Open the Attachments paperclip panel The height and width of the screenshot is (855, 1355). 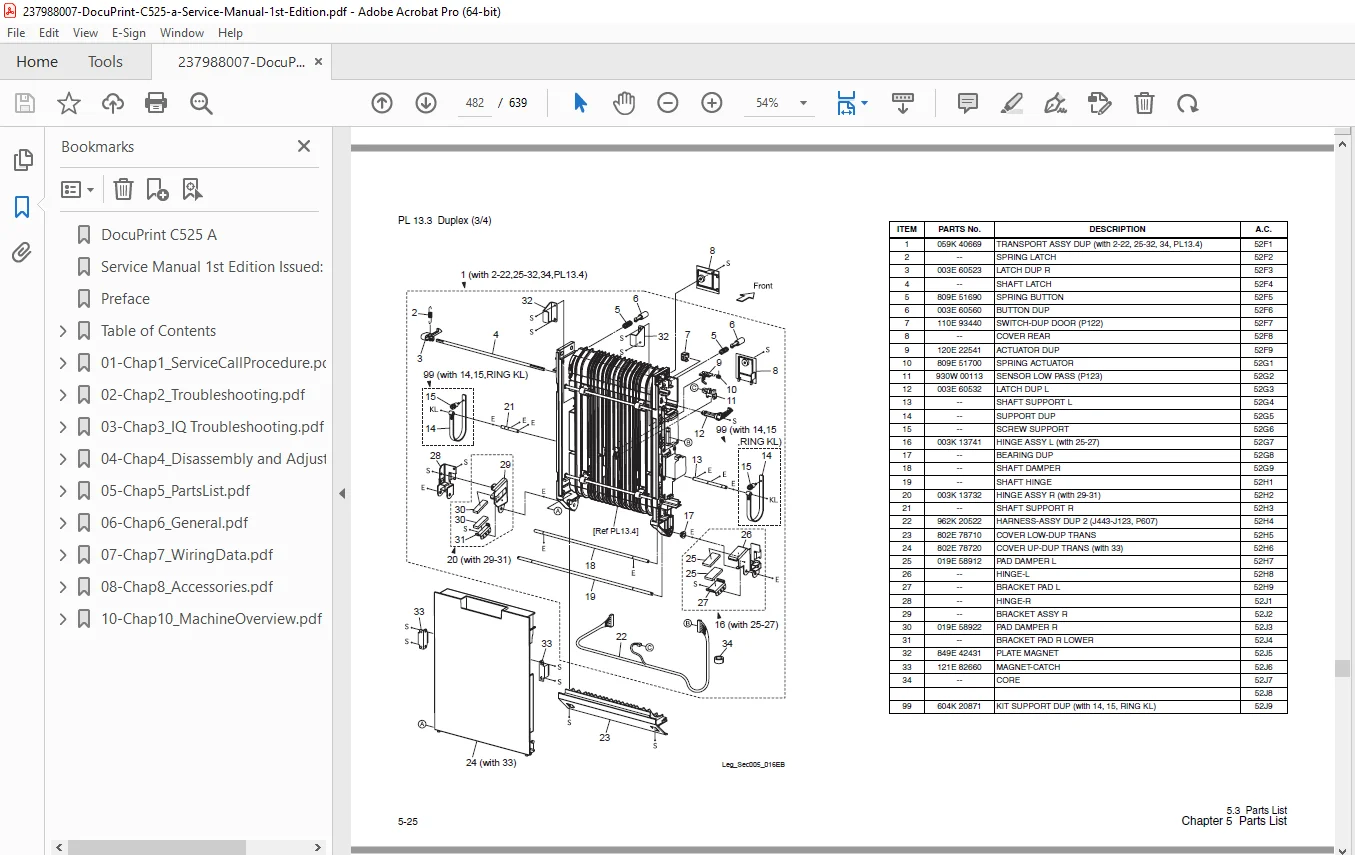(22, 253)
